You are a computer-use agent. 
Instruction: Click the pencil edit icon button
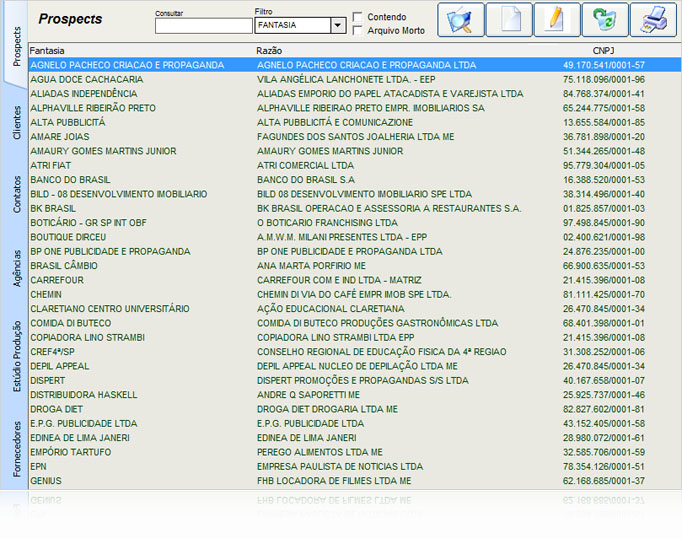coord(557,20)
